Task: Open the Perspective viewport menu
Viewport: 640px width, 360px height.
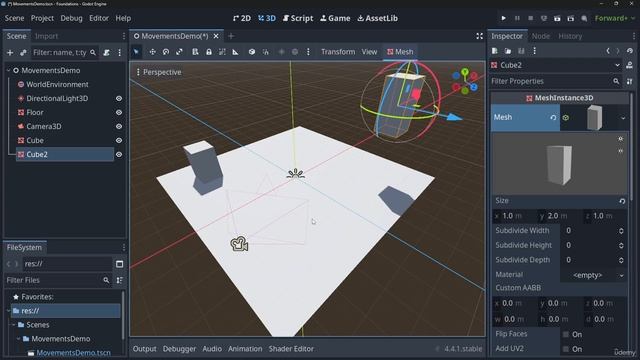Action: (x=159, y=72)
